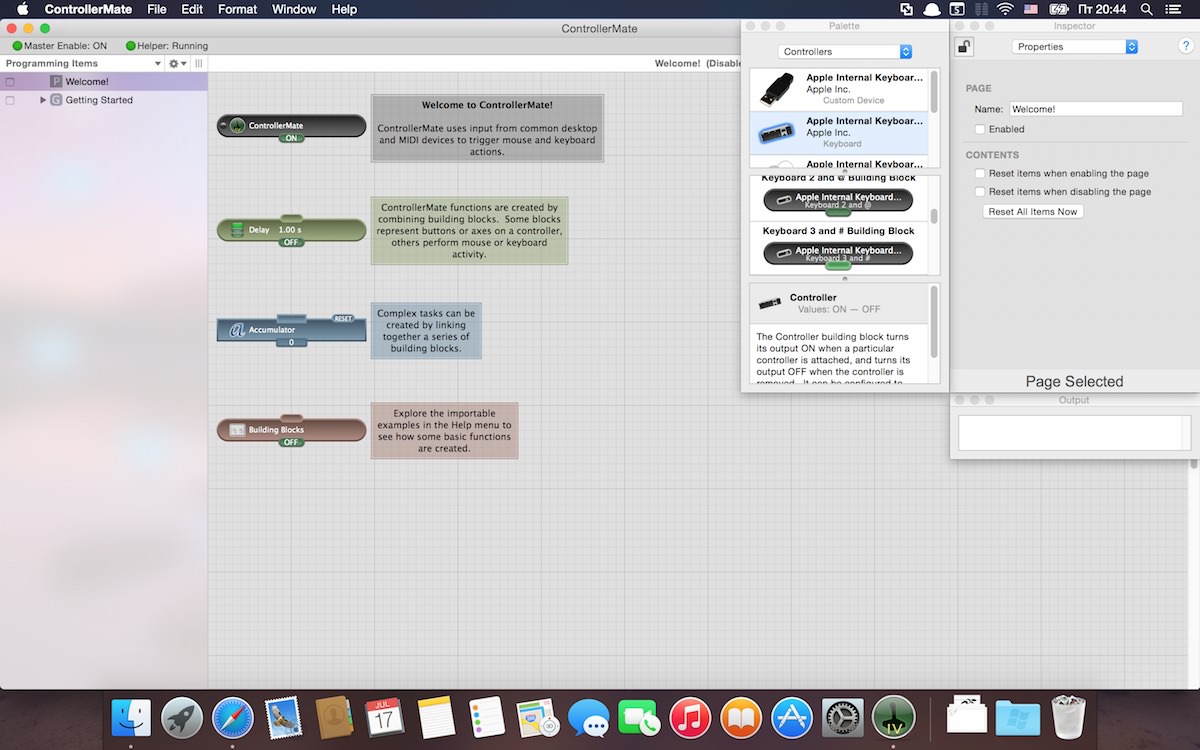Click the group icon next to Getting Started
Viewport: 1200px width, 750px height.
(x=56, y=100)
